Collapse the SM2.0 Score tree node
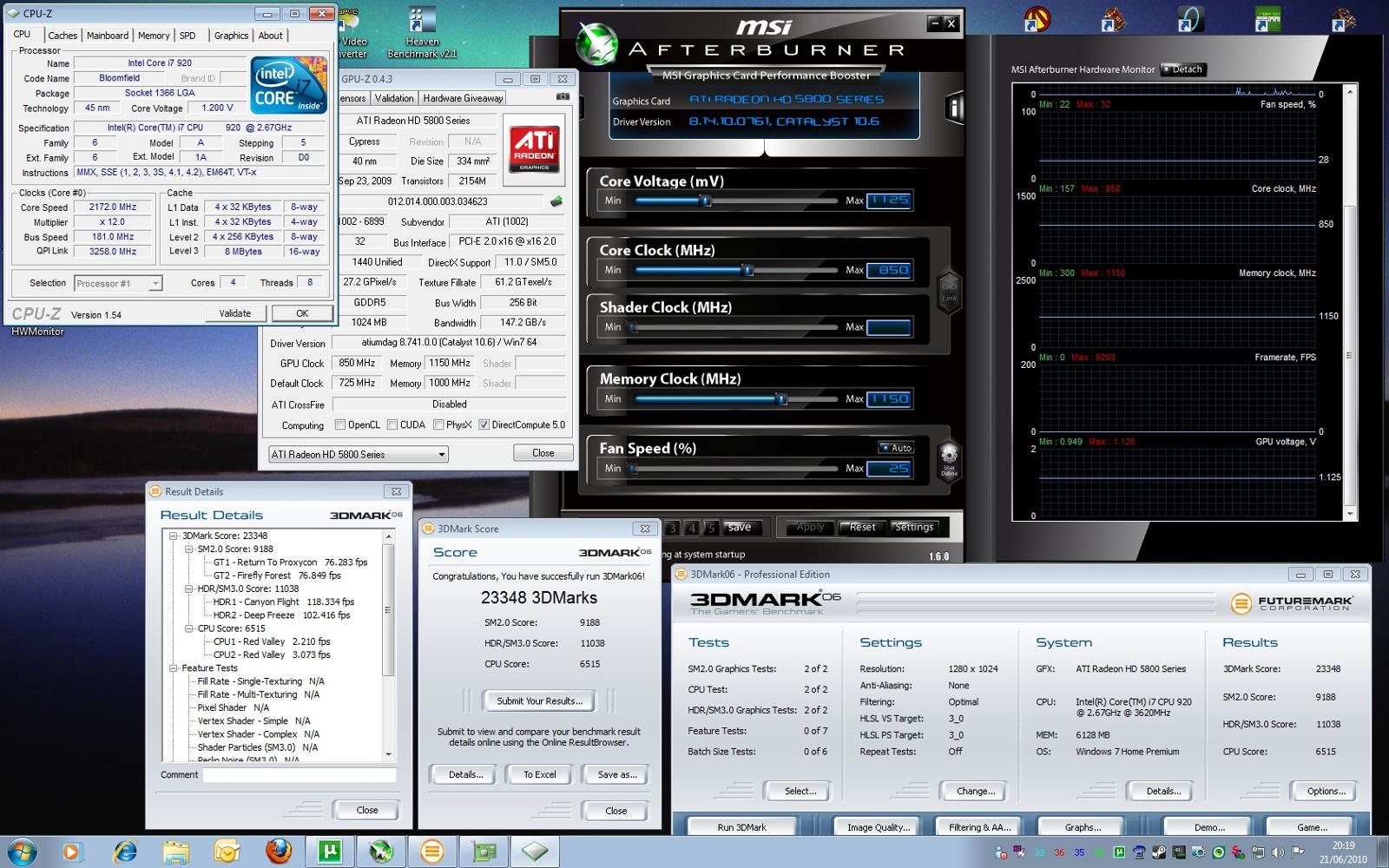Screen dimensions: 1389x868 [188, 549]
